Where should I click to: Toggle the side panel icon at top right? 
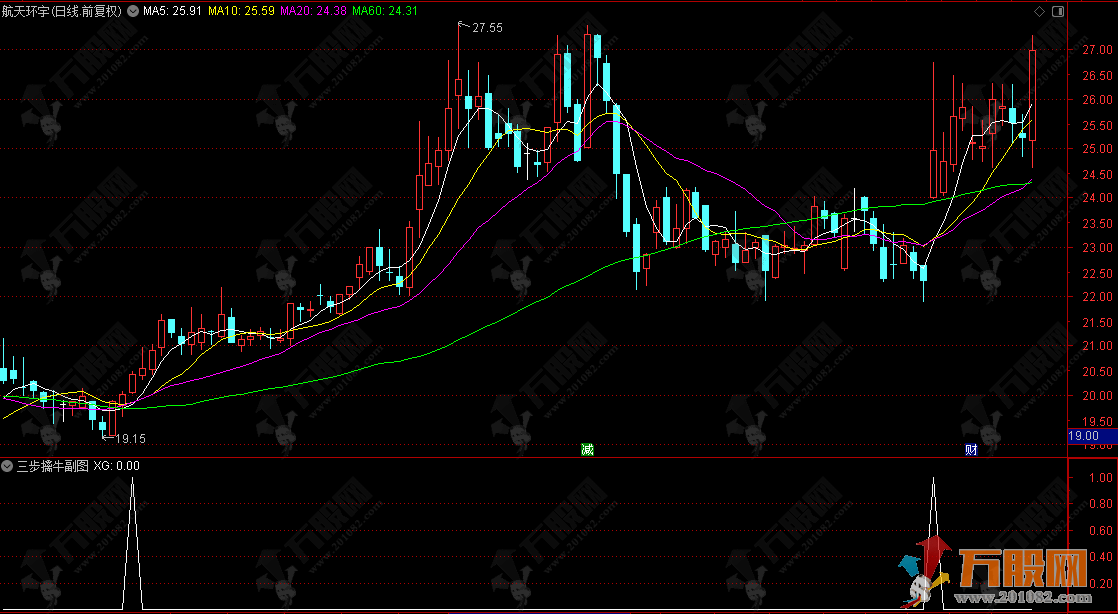[1056, 11]
